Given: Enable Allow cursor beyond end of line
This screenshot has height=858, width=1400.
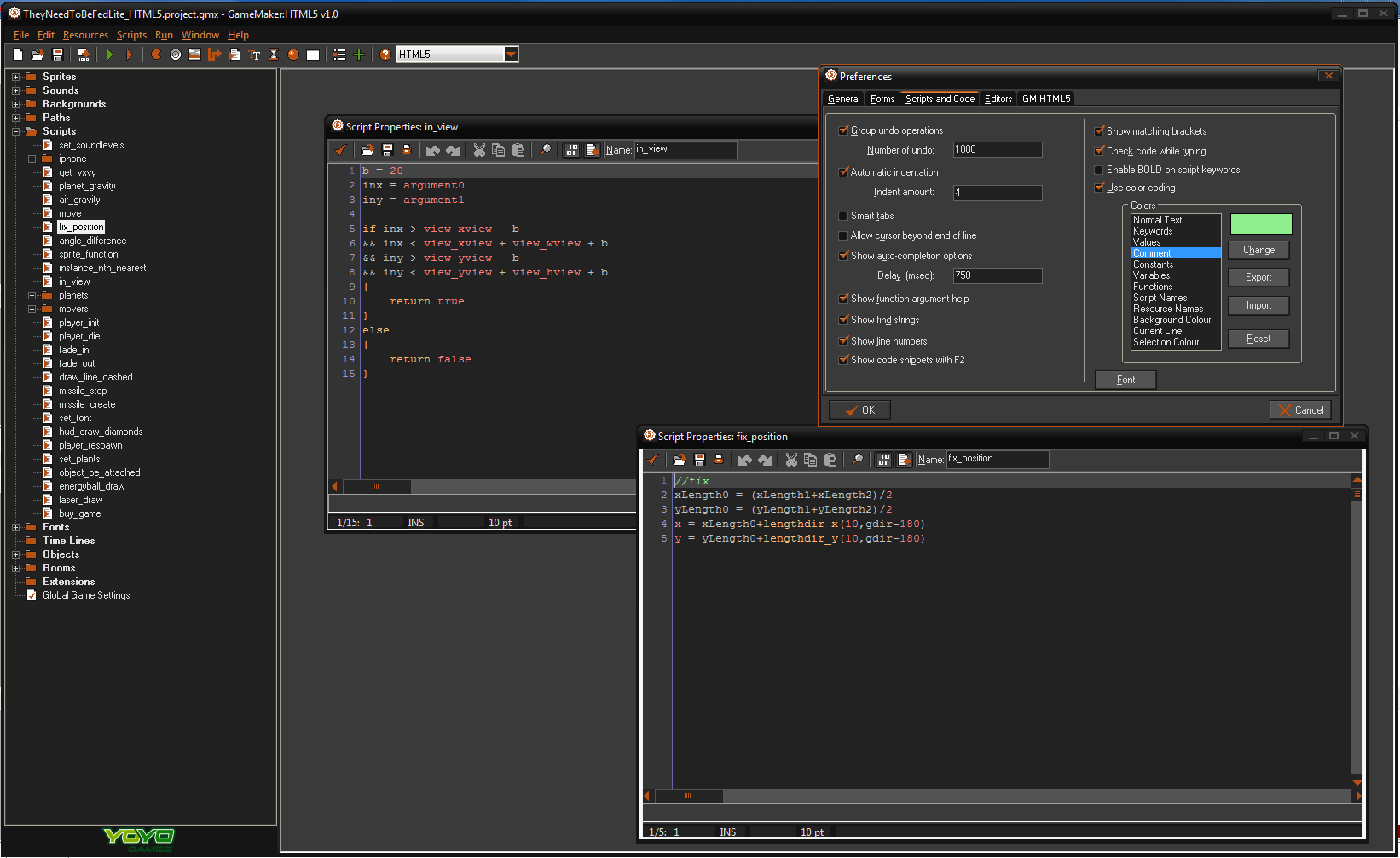Looking at the screenshot, I should (x=843, y=235).
